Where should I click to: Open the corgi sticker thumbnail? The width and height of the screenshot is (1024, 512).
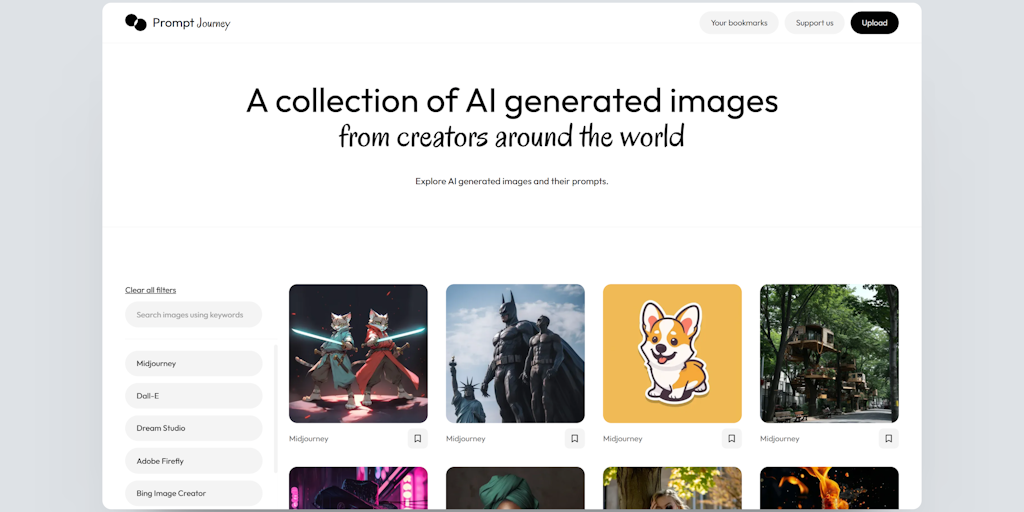(672, 353)
